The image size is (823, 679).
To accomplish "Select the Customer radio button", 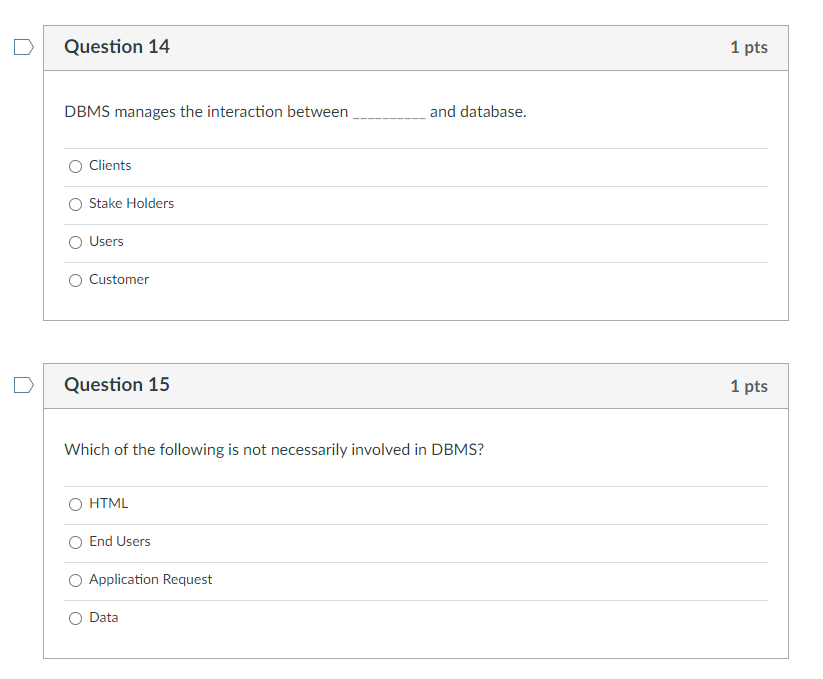I will click(75, 279).
